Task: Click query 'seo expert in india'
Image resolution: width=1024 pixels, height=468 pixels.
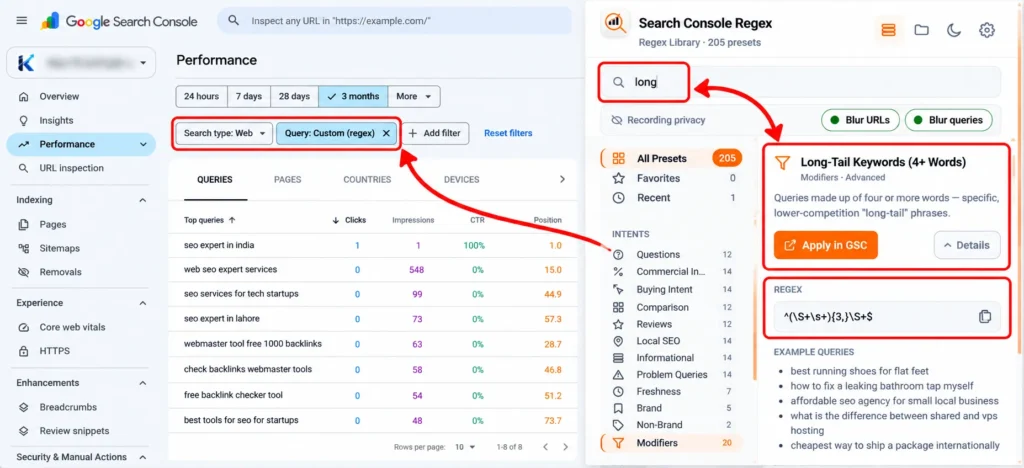Action: tap(219, 245)
